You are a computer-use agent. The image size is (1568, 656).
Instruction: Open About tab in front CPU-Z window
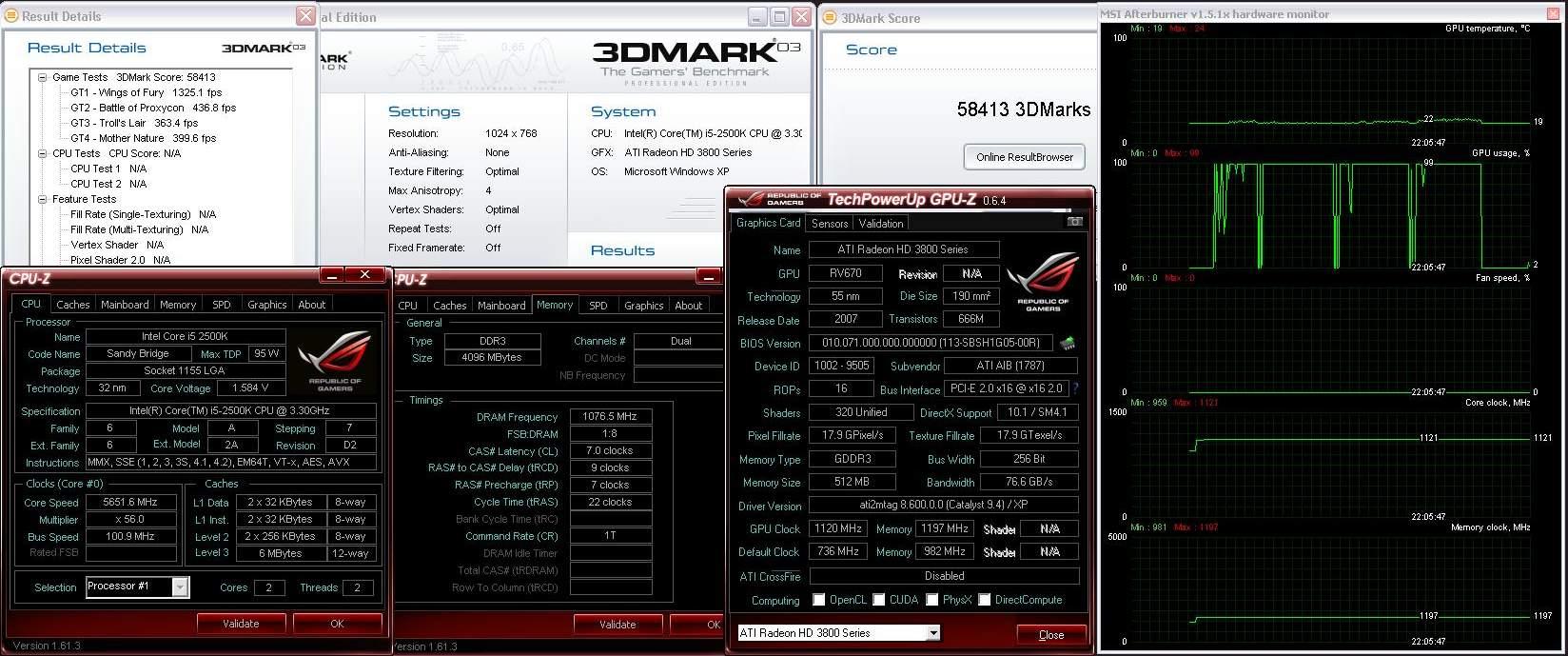point(312,305)
